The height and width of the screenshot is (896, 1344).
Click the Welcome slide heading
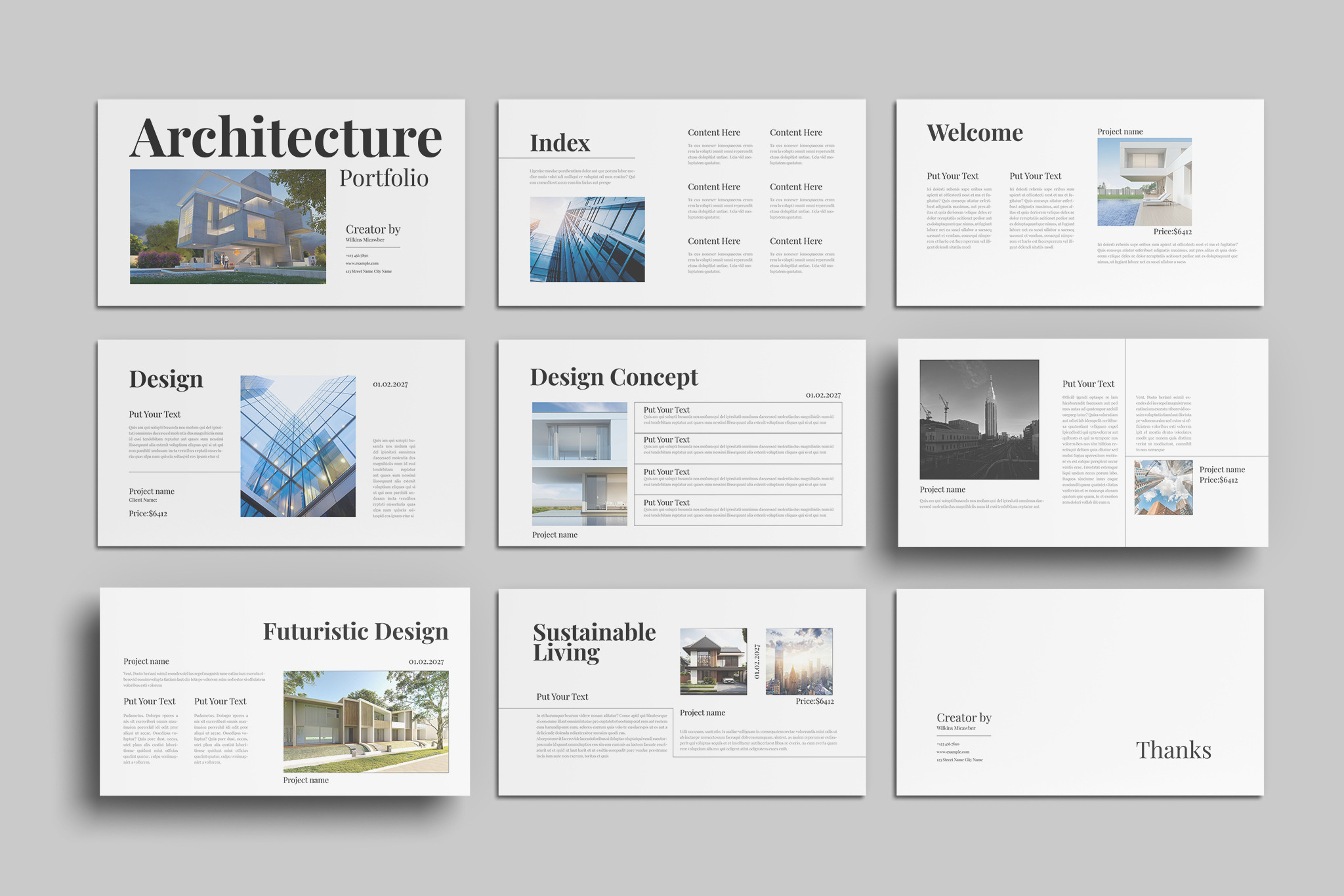pyautogui.click(x=975, y=133)
